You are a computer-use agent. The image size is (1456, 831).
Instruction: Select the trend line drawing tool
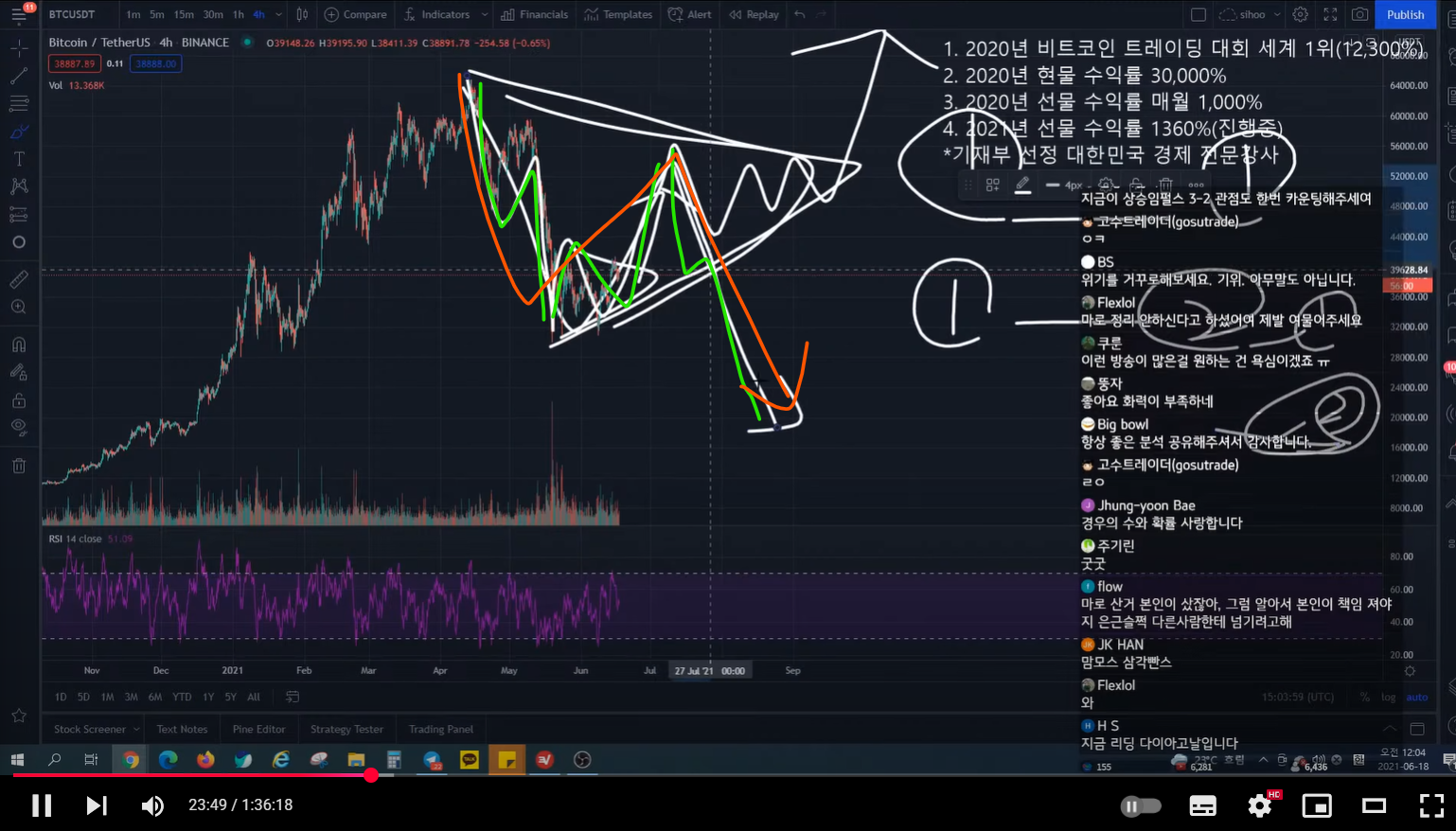coord(18,76)
